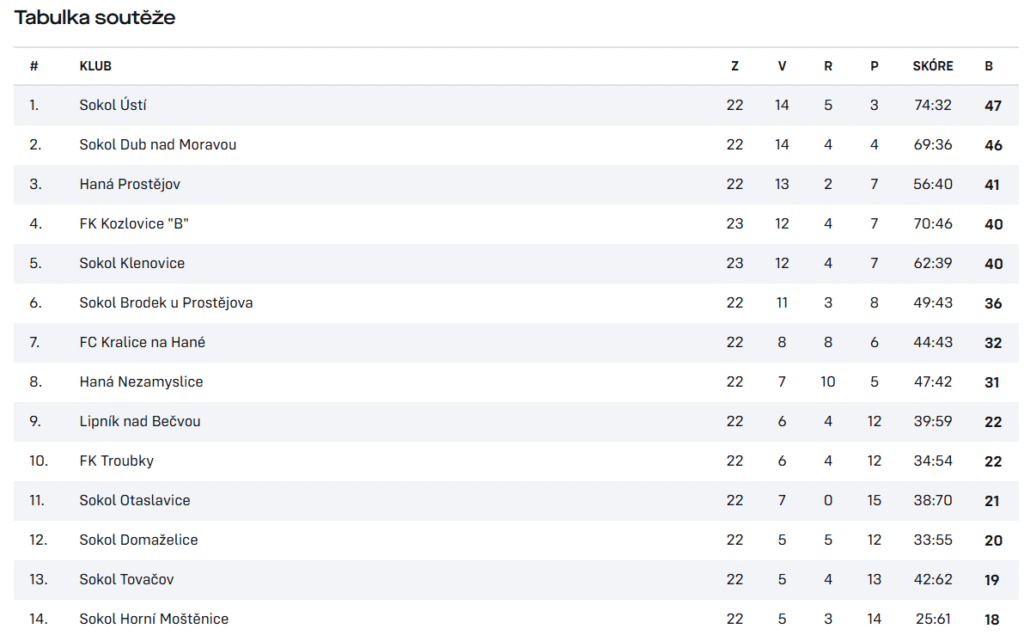Click the Tabulka soutěže heading

click(x=95, y=18)
